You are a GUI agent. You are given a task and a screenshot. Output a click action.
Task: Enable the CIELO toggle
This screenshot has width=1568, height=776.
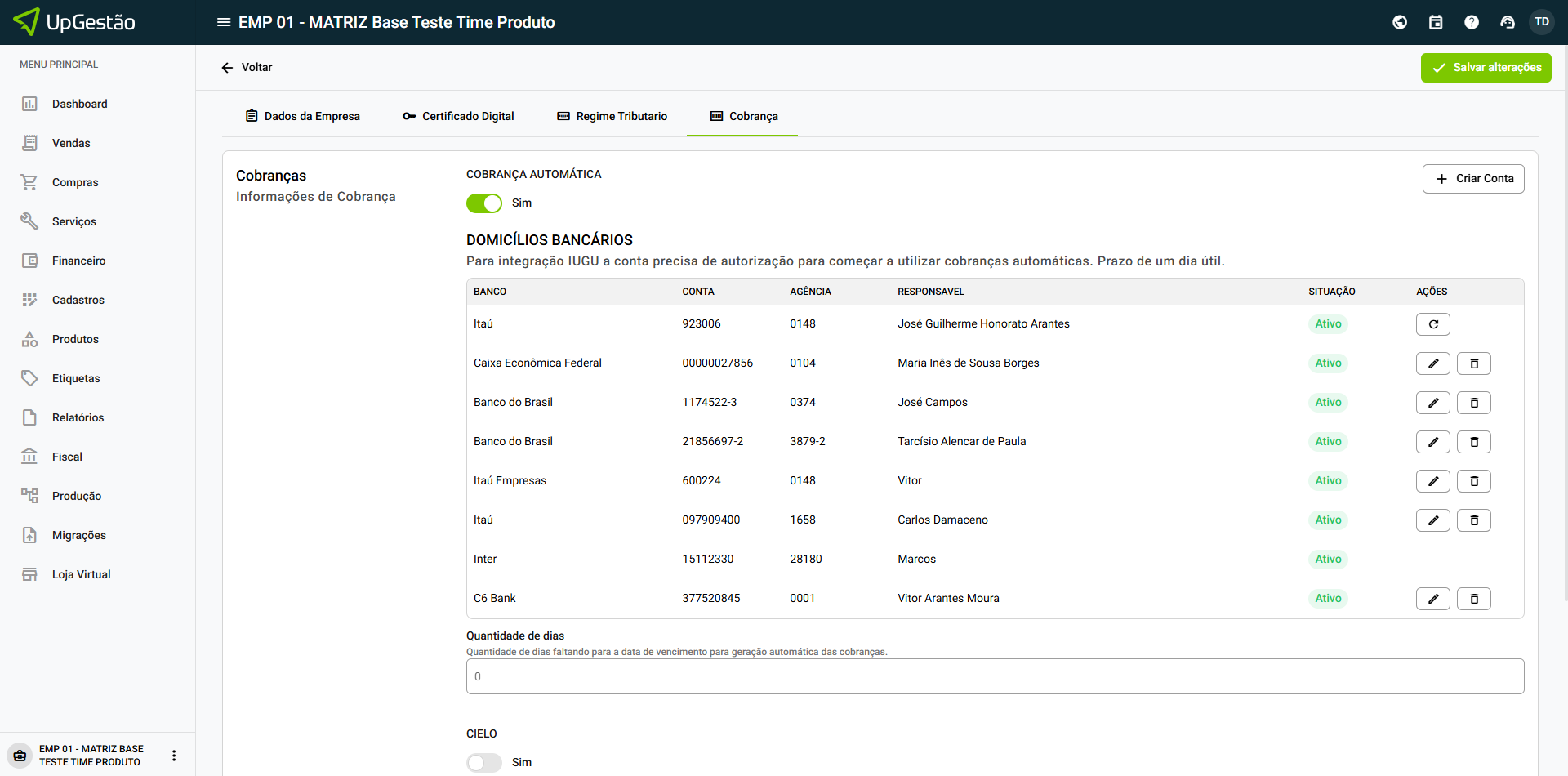tap(484, 762)
